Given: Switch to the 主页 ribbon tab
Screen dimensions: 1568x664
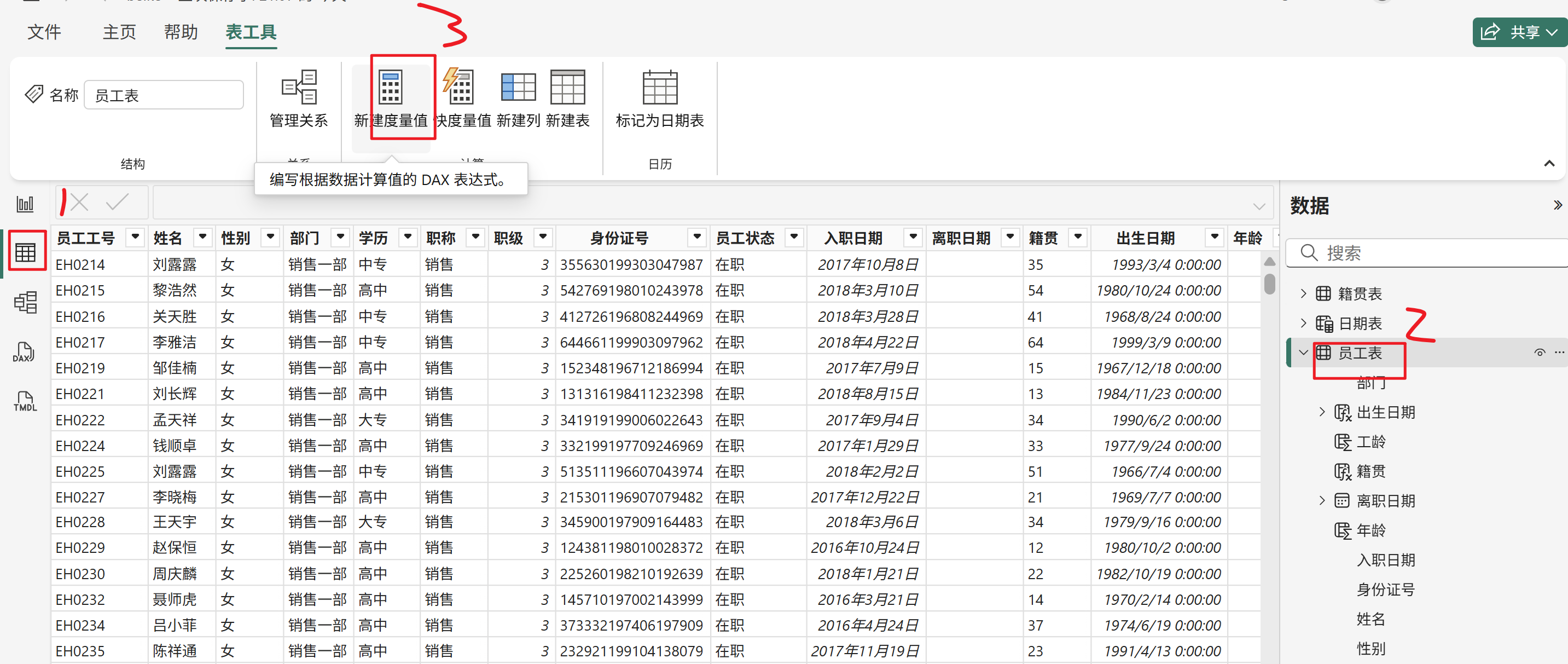Looking at the screenshot, I should point(119,32).
